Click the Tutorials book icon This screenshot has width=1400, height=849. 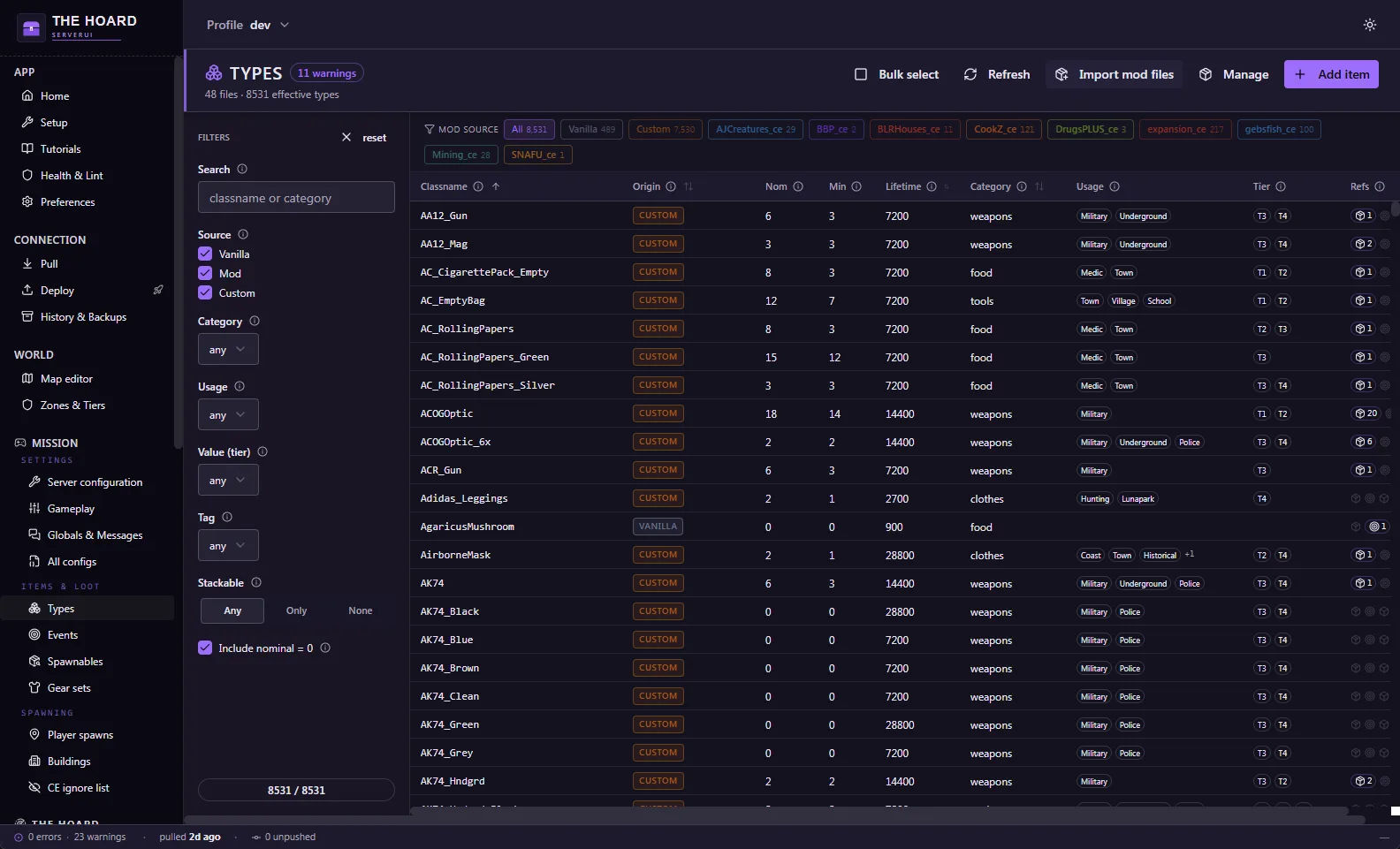tap(27, 148)
